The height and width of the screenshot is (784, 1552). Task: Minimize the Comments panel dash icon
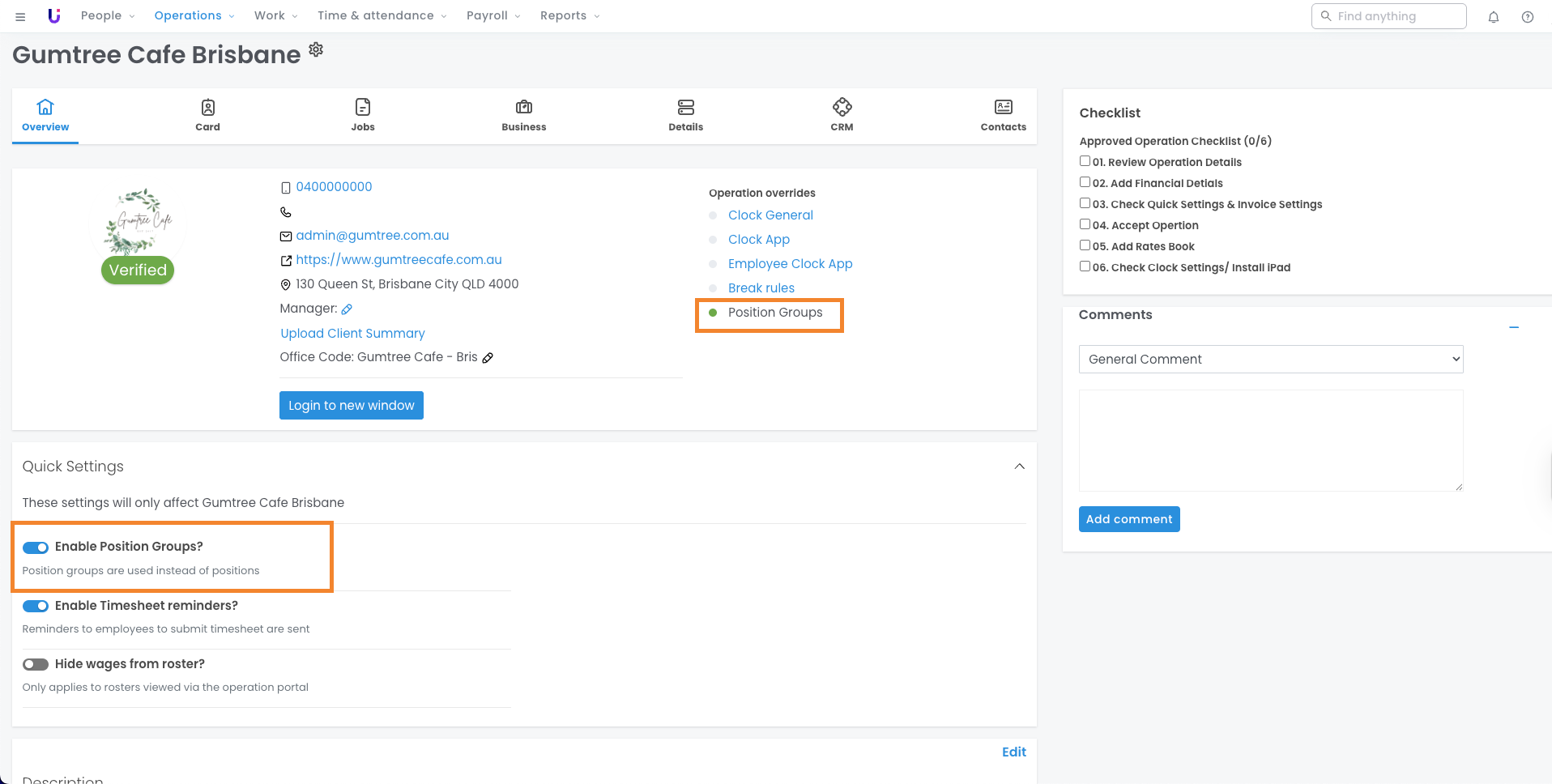(x=1513, y=327)
